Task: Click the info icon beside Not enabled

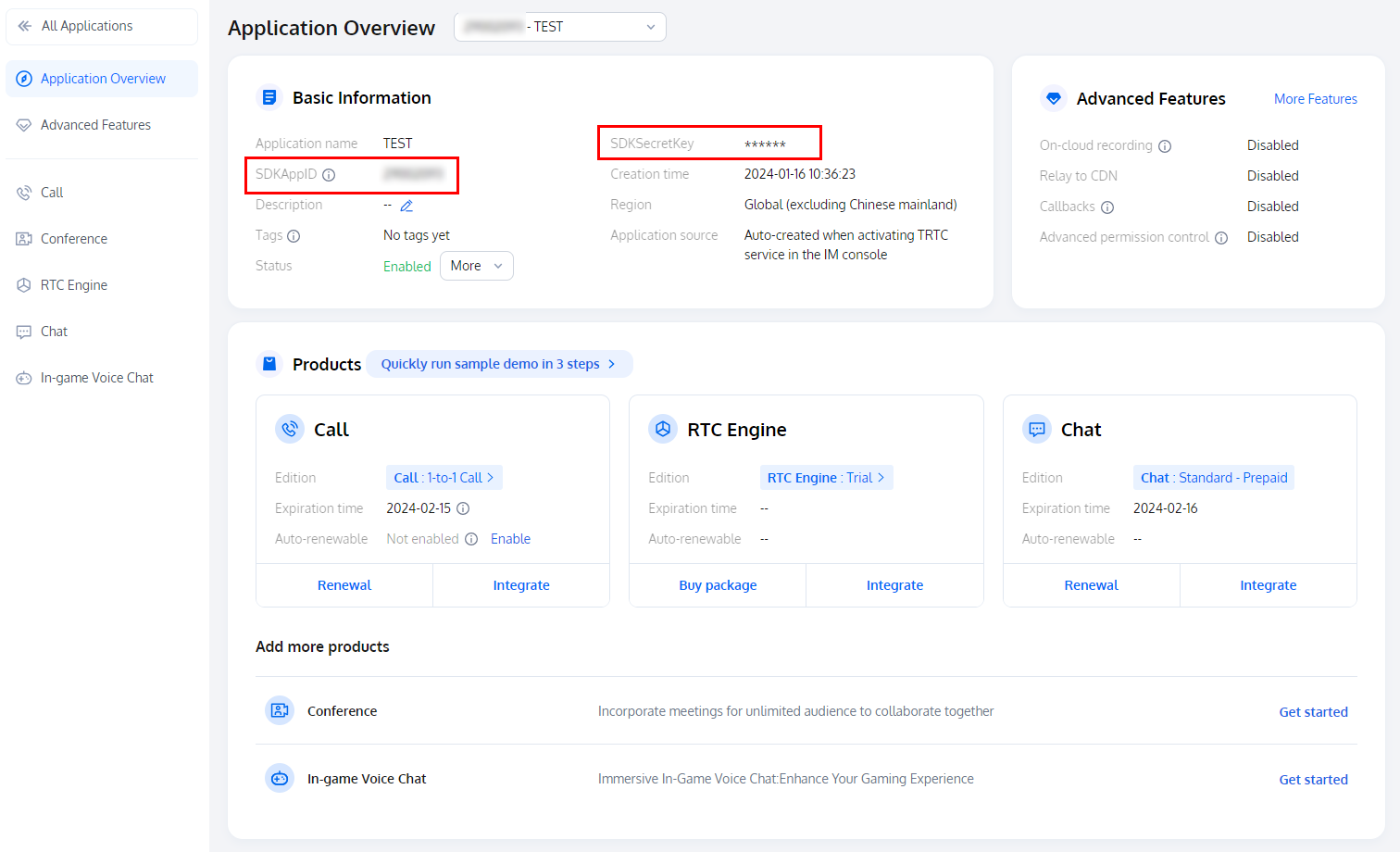Action: pos(471,539)
